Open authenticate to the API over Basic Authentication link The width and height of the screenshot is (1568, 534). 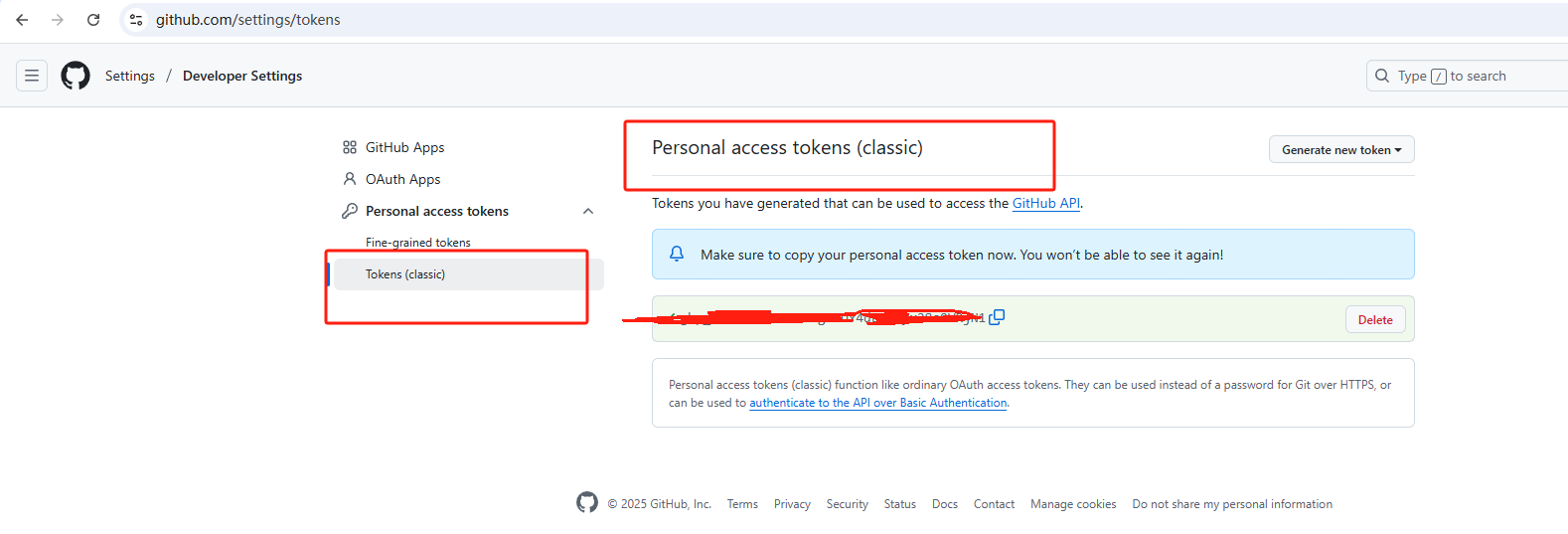click(x=878, y=403)
